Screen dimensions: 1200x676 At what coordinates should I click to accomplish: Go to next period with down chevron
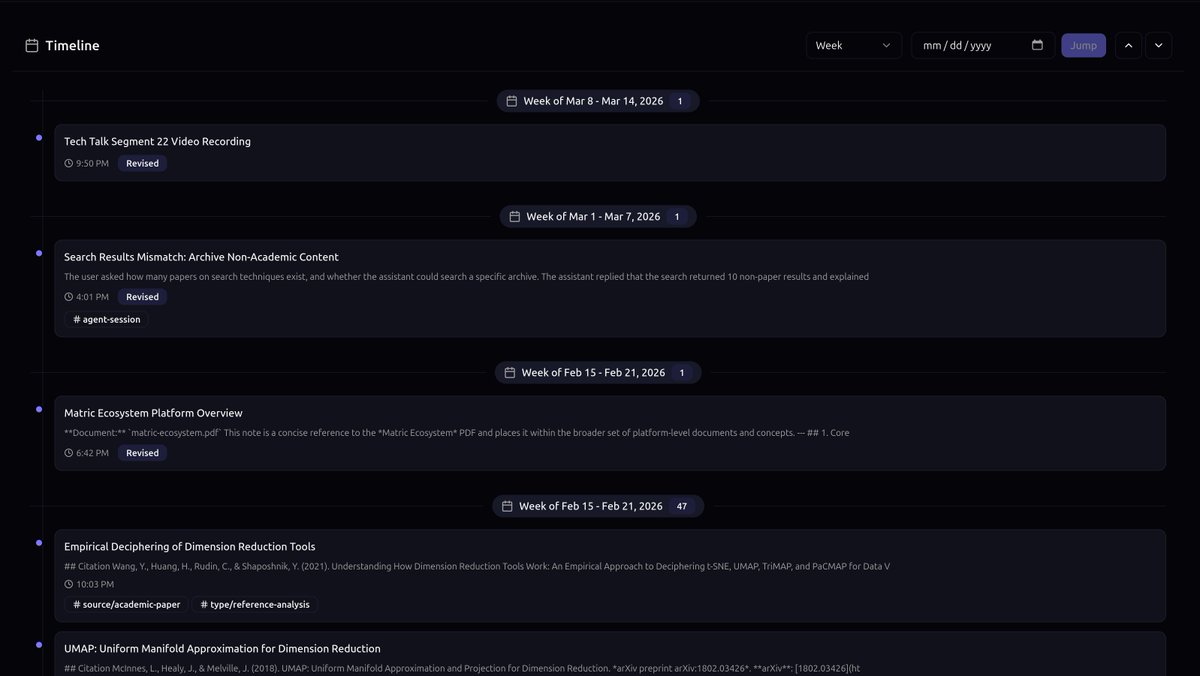1158,45
